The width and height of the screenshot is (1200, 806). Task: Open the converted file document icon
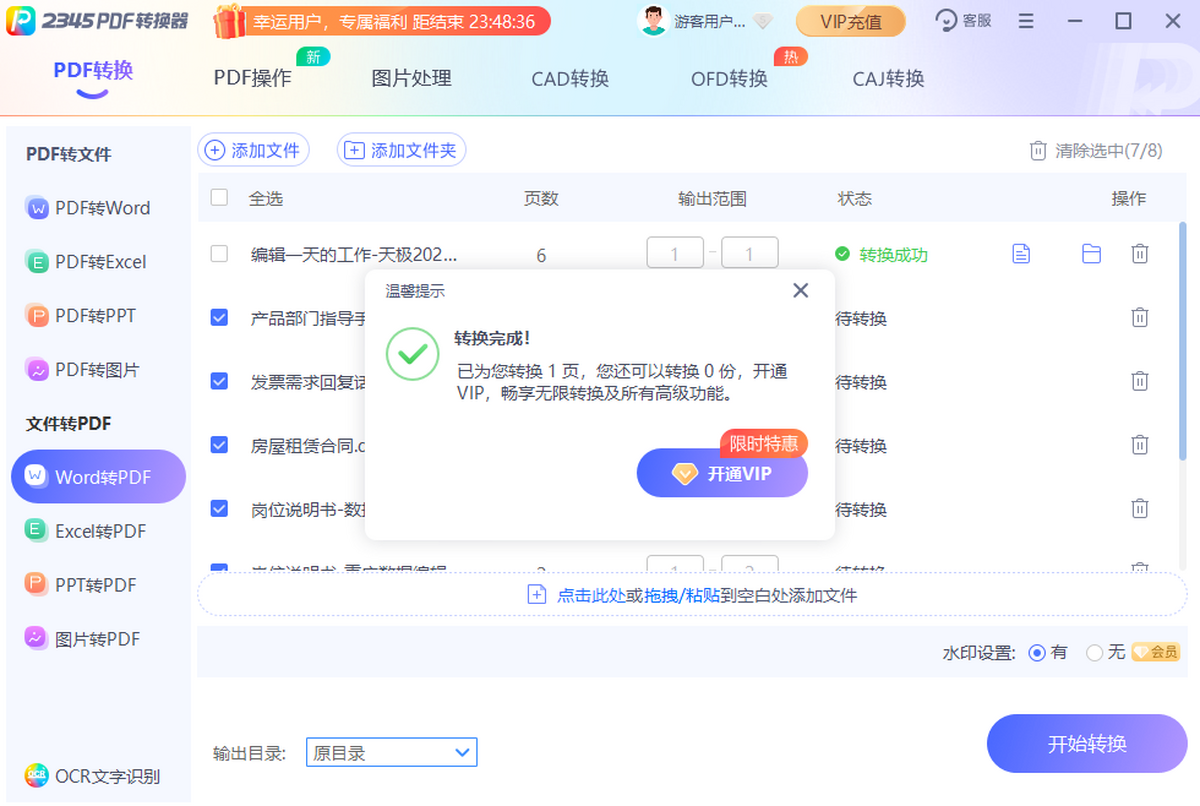pyautogui.click(x=1021, y=254)
